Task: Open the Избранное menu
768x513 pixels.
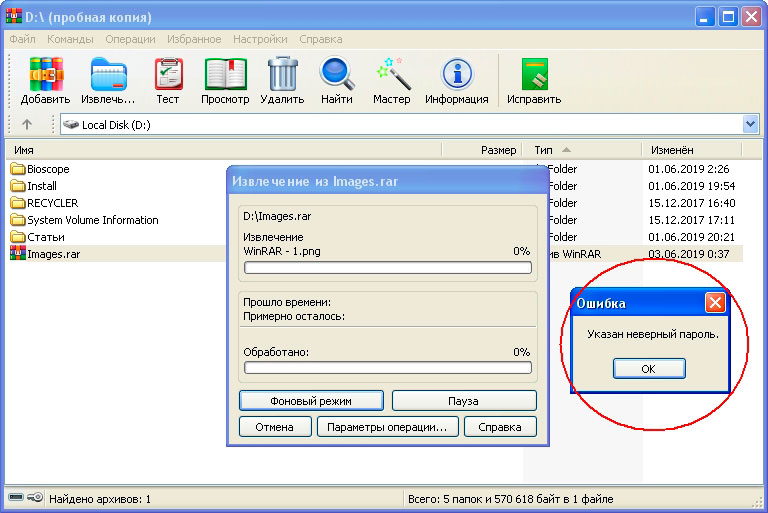Action: pos(194,39)
